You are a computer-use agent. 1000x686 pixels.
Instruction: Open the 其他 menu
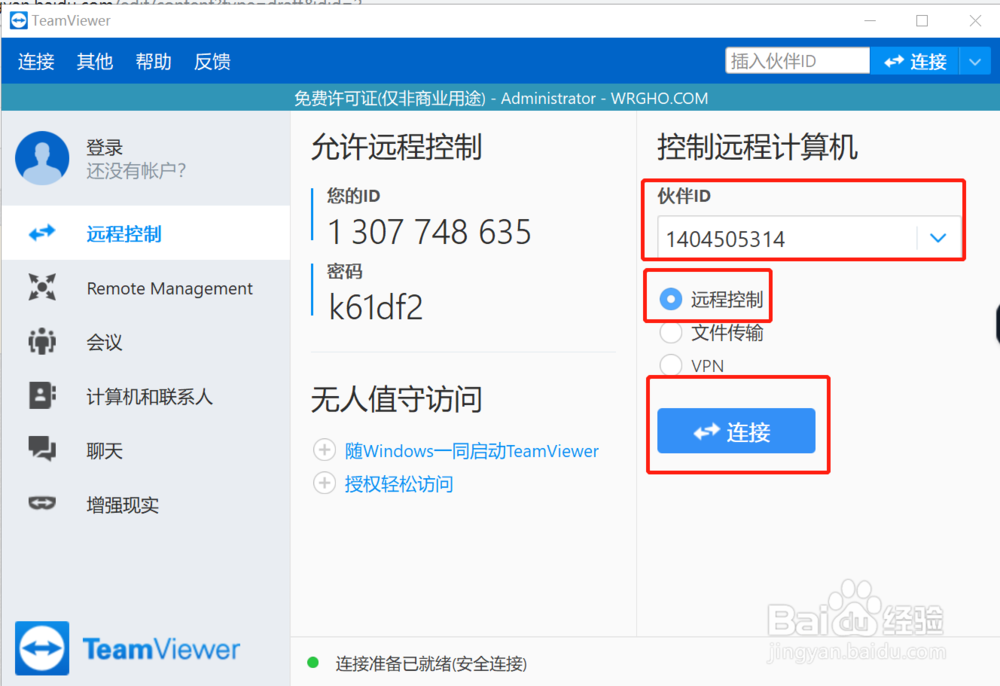[x=95, y=62]
